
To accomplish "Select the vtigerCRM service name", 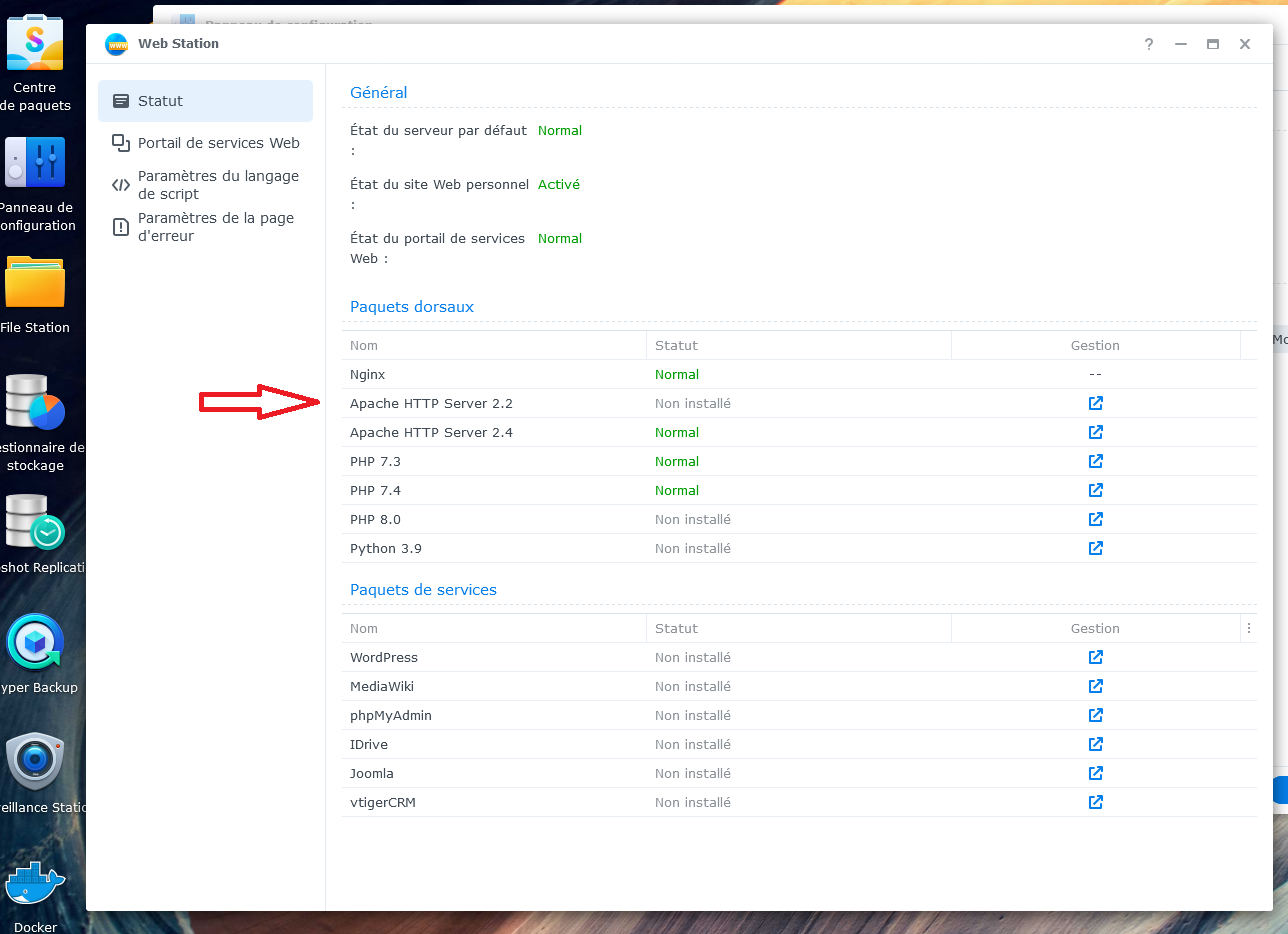I will 383,802.
